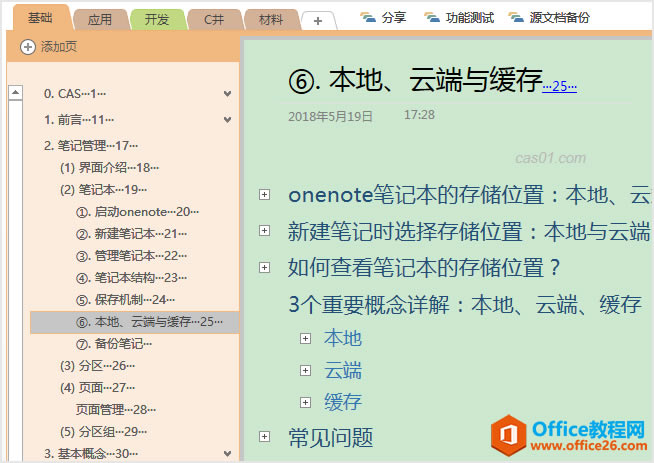Open the ···25··· link in page title

pyautogui.click(x=559, y=86)
